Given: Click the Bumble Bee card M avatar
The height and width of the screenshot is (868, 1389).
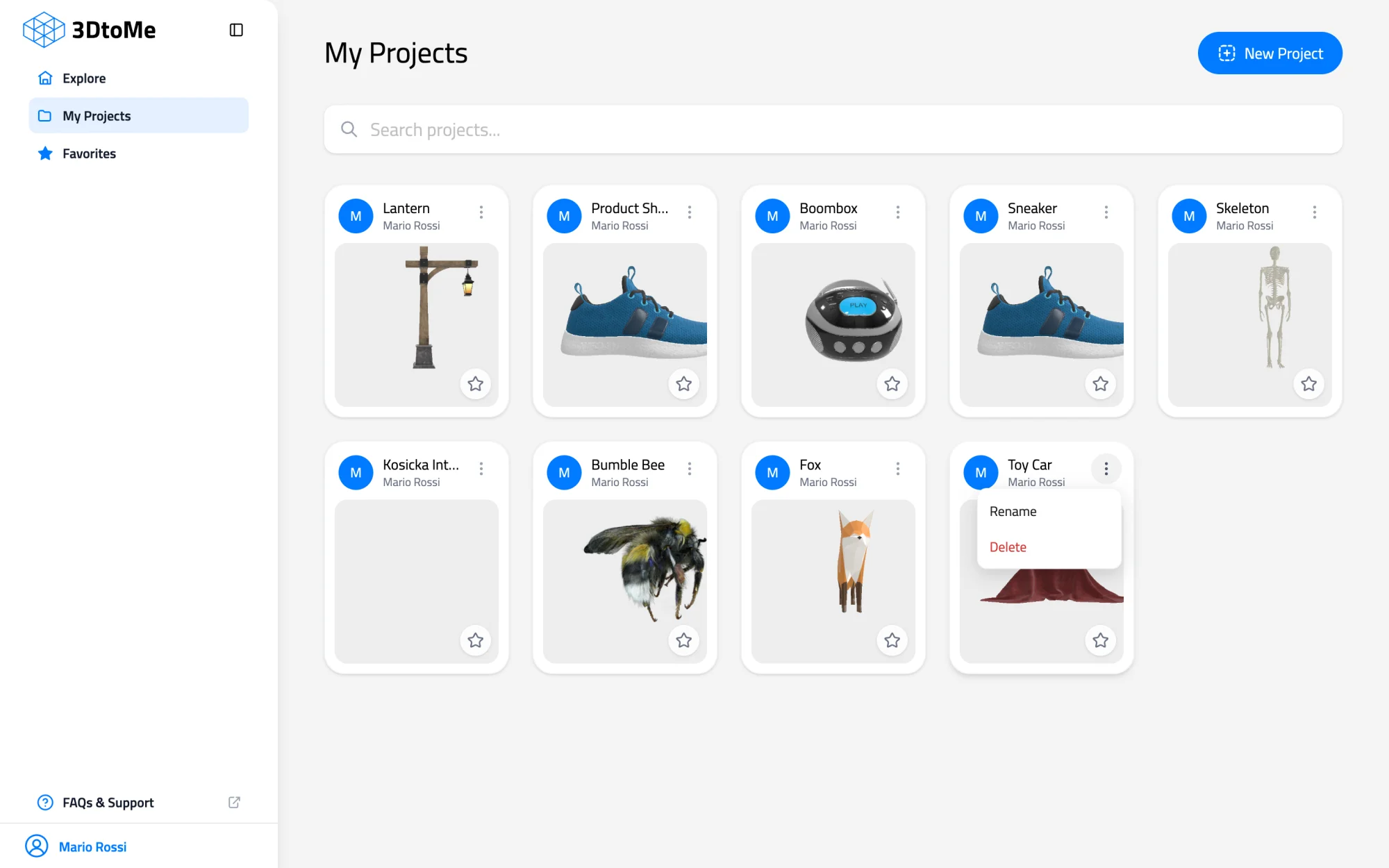Looking at the screenshot, I should (x=564, y=473).
